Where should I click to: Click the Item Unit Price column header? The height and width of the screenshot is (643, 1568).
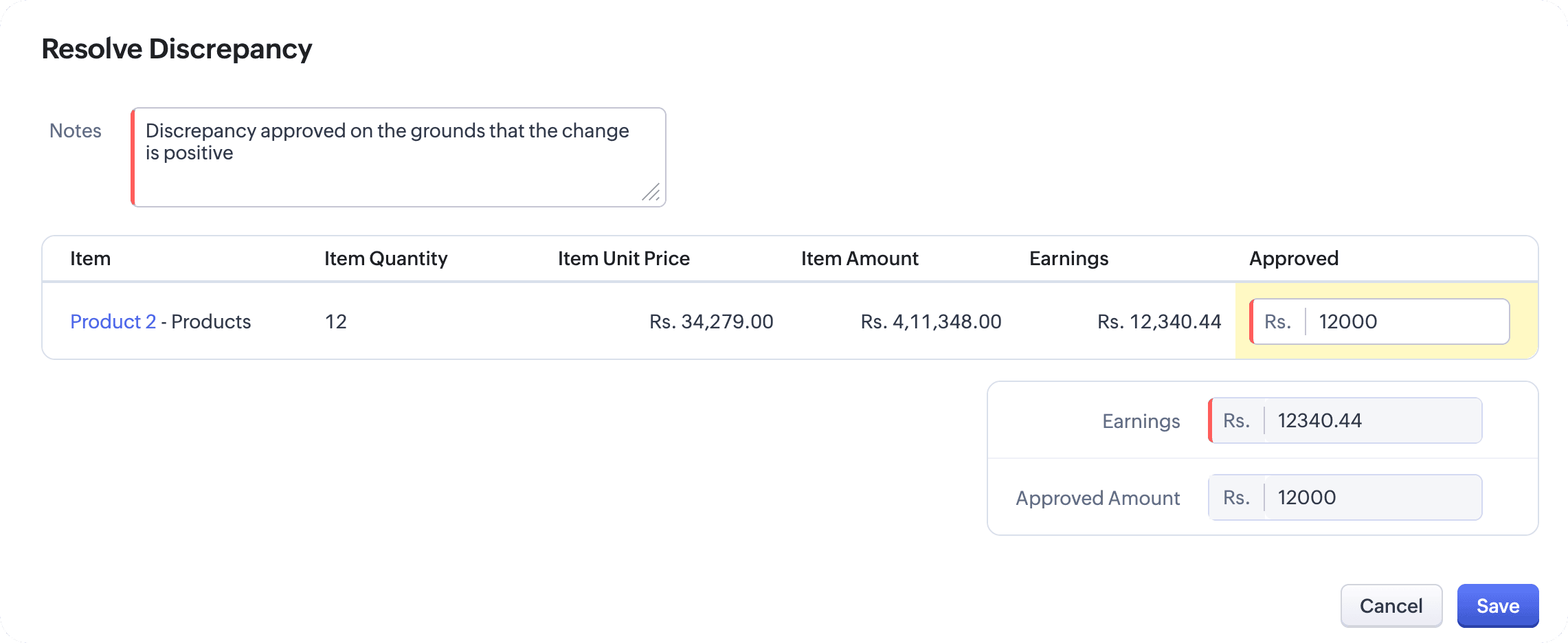pyautogui.click(x=624, y=258)
